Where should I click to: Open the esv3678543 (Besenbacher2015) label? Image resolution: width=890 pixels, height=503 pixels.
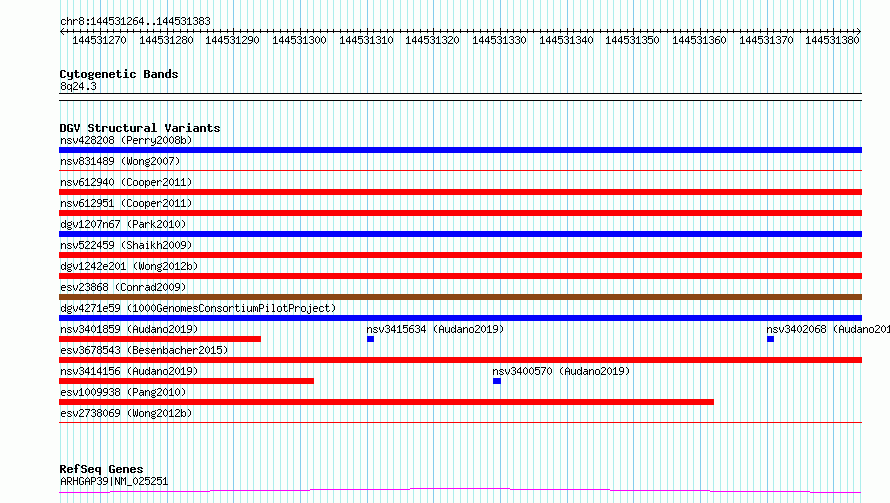144,350
